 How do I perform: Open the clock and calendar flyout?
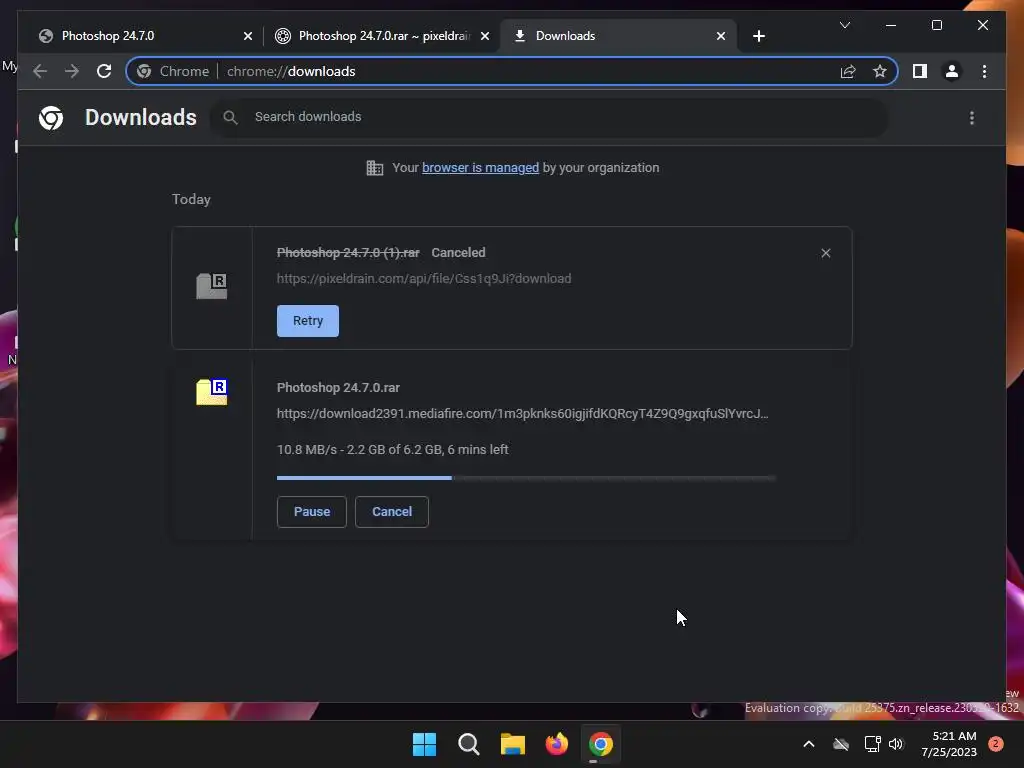pyautogui.click(x=949, y=744)
